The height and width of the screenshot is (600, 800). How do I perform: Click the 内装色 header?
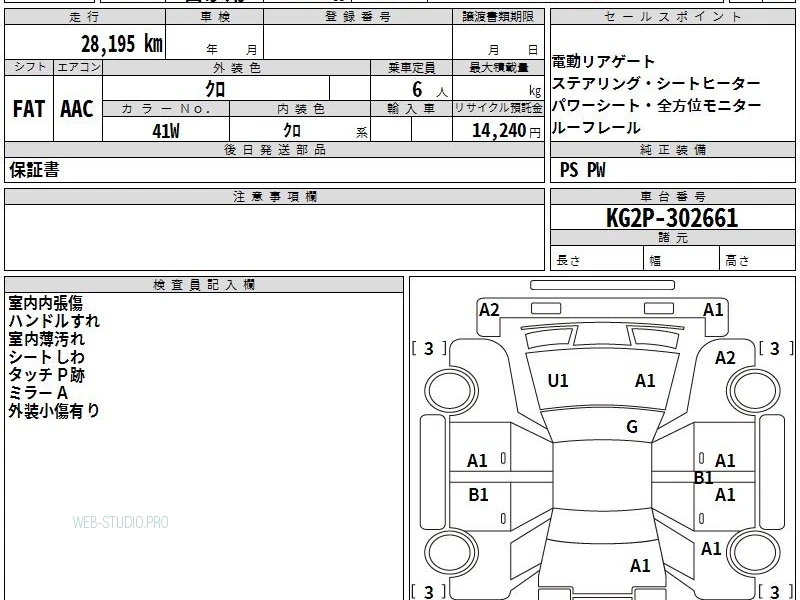tap(301, 109)
